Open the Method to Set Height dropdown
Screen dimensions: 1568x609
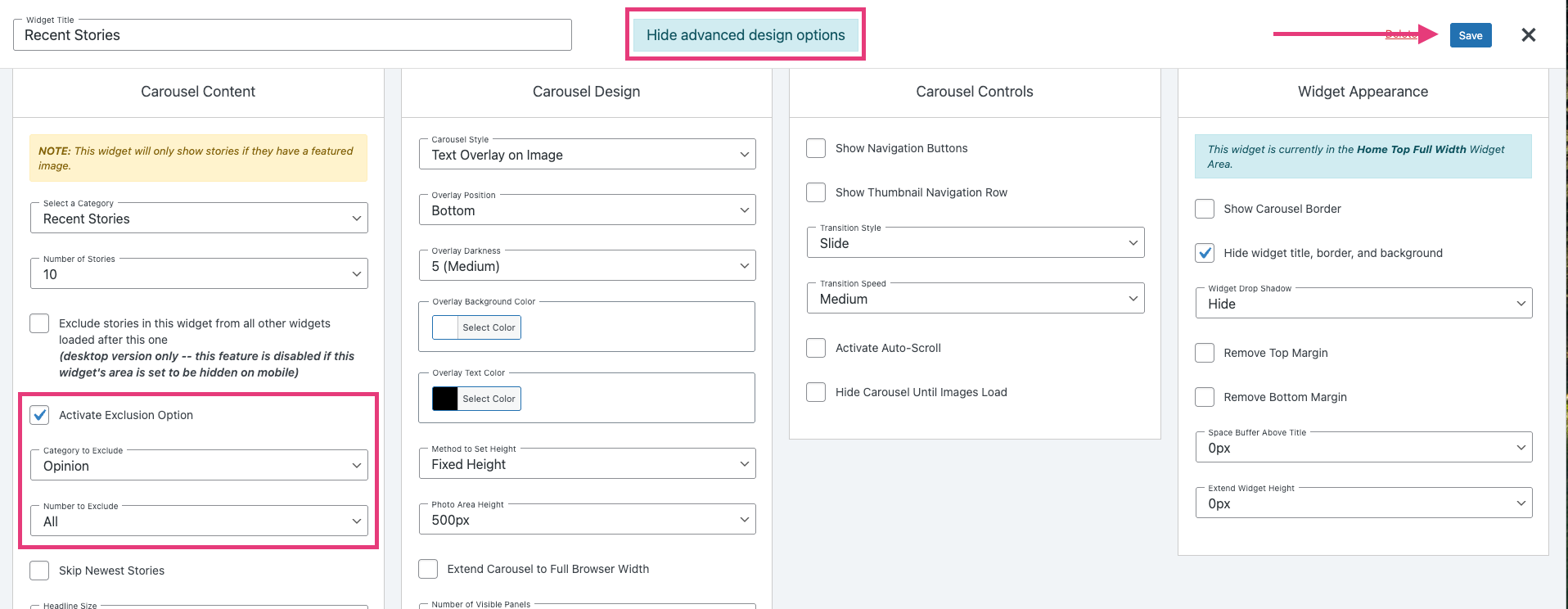pos(587,464)
